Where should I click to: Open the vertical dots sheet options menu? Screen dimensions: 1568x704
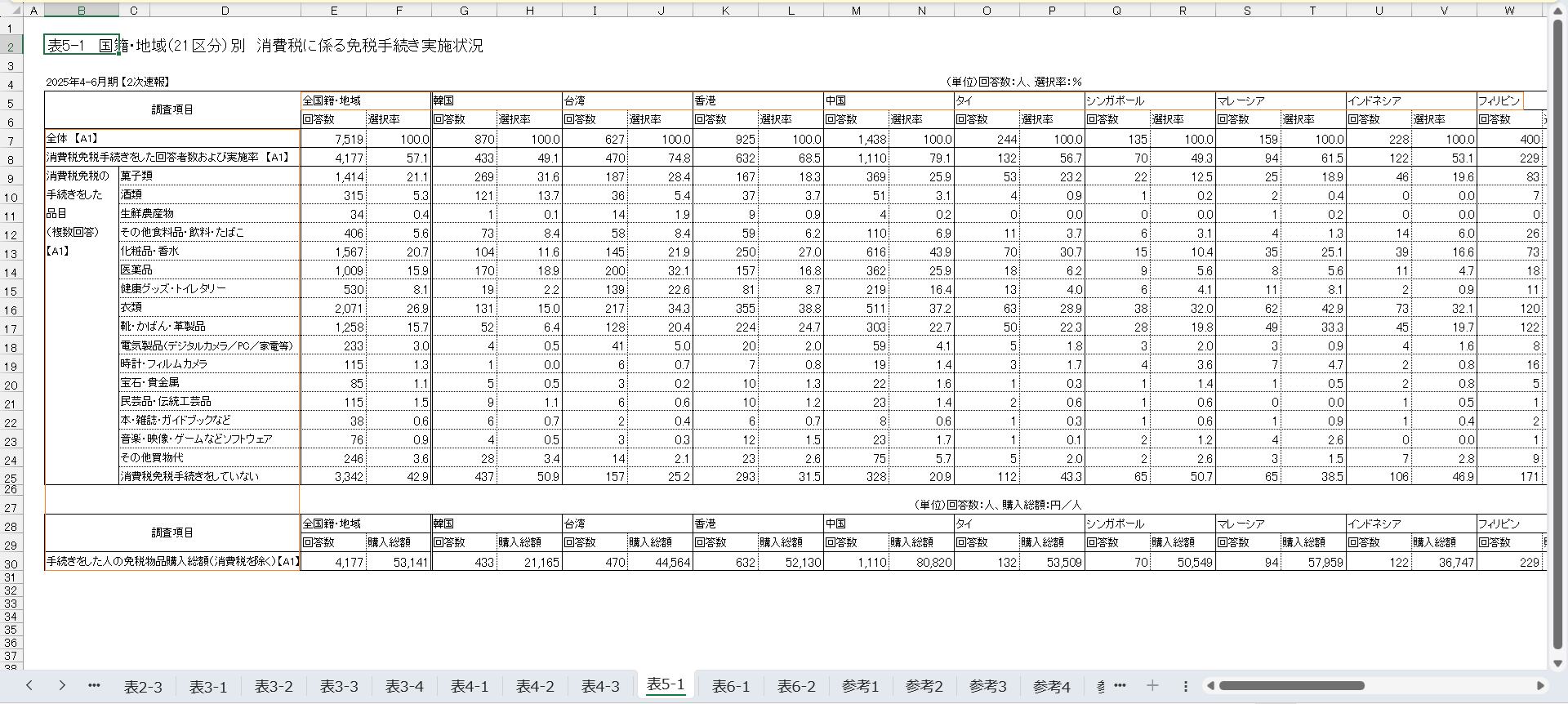(1186, 686)
